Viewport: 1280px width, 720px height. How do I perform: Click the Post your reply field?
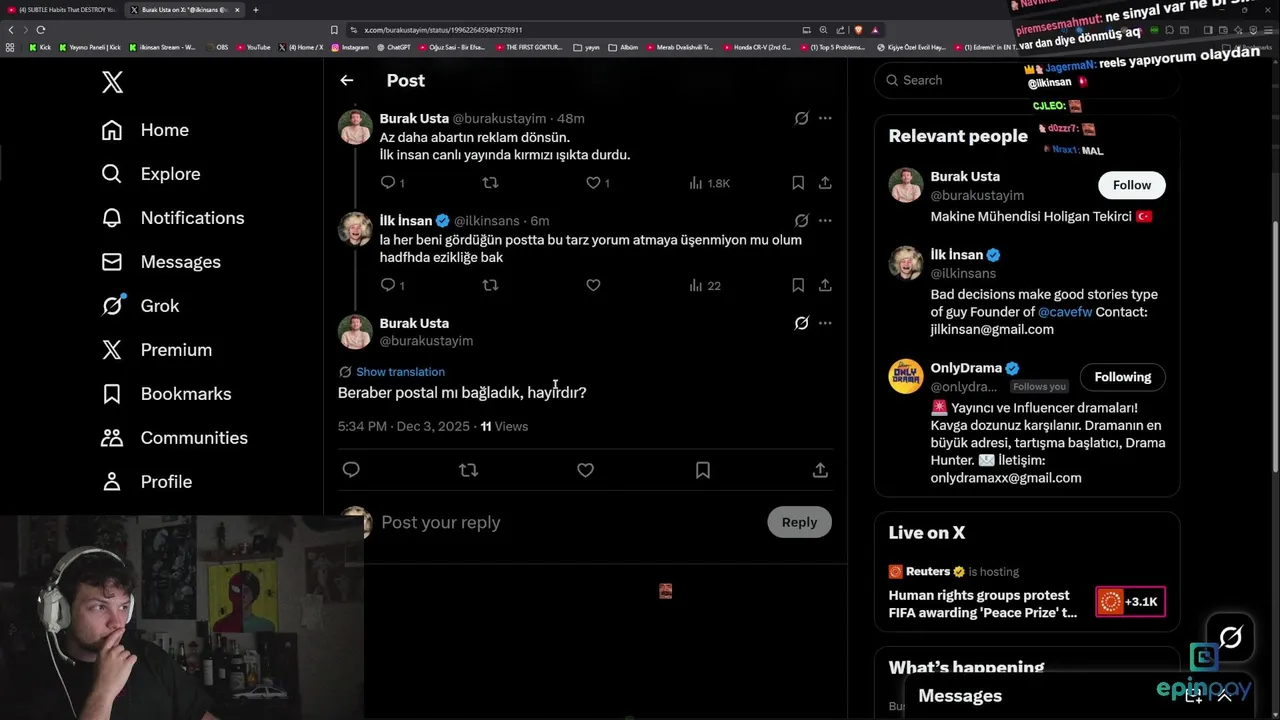568,522
